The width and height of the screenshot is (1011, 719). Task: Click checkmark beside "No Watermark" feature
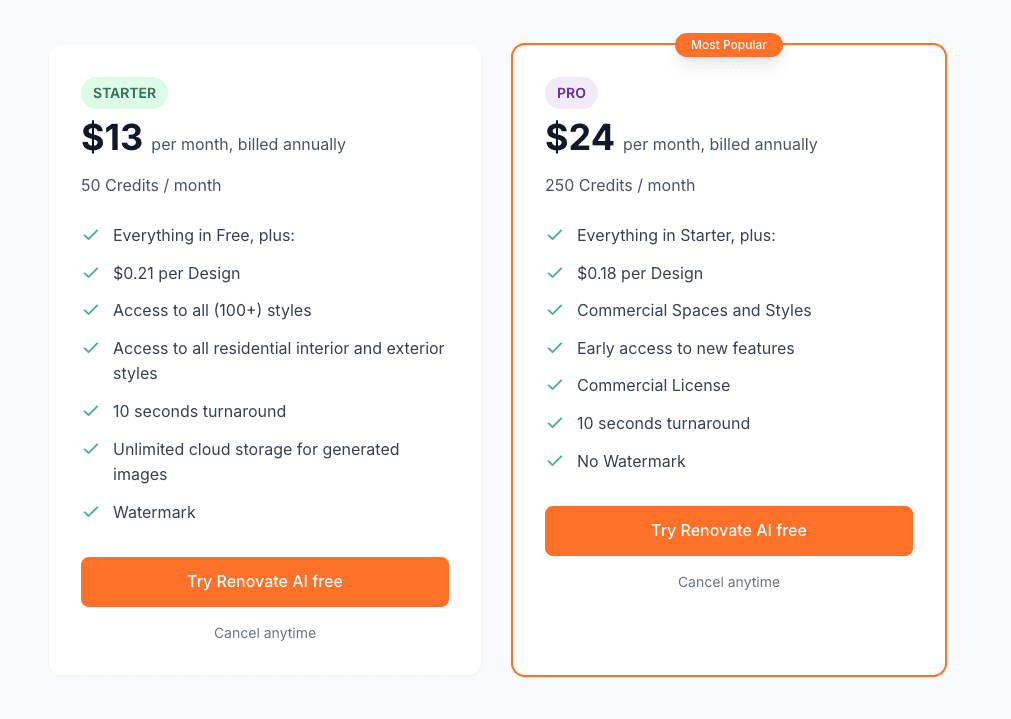point(555,461)
